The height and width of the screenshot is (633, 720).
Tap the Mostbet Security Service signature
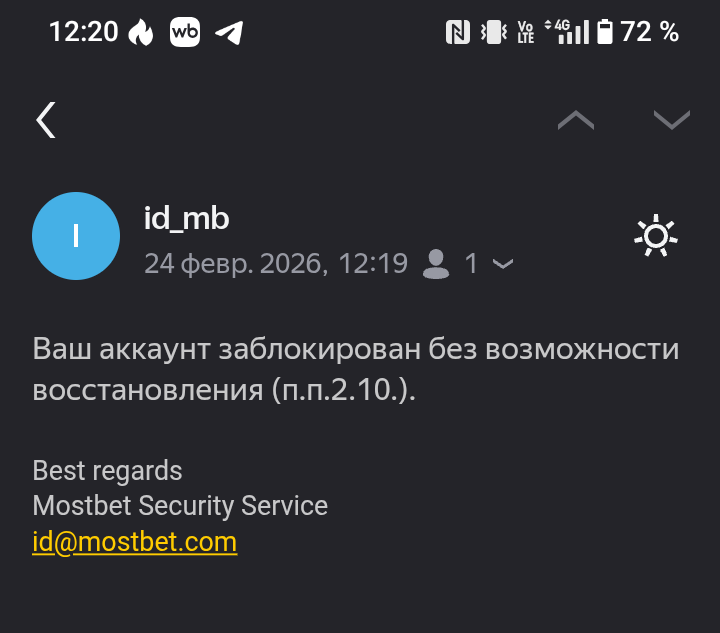[x=180, y=505]
